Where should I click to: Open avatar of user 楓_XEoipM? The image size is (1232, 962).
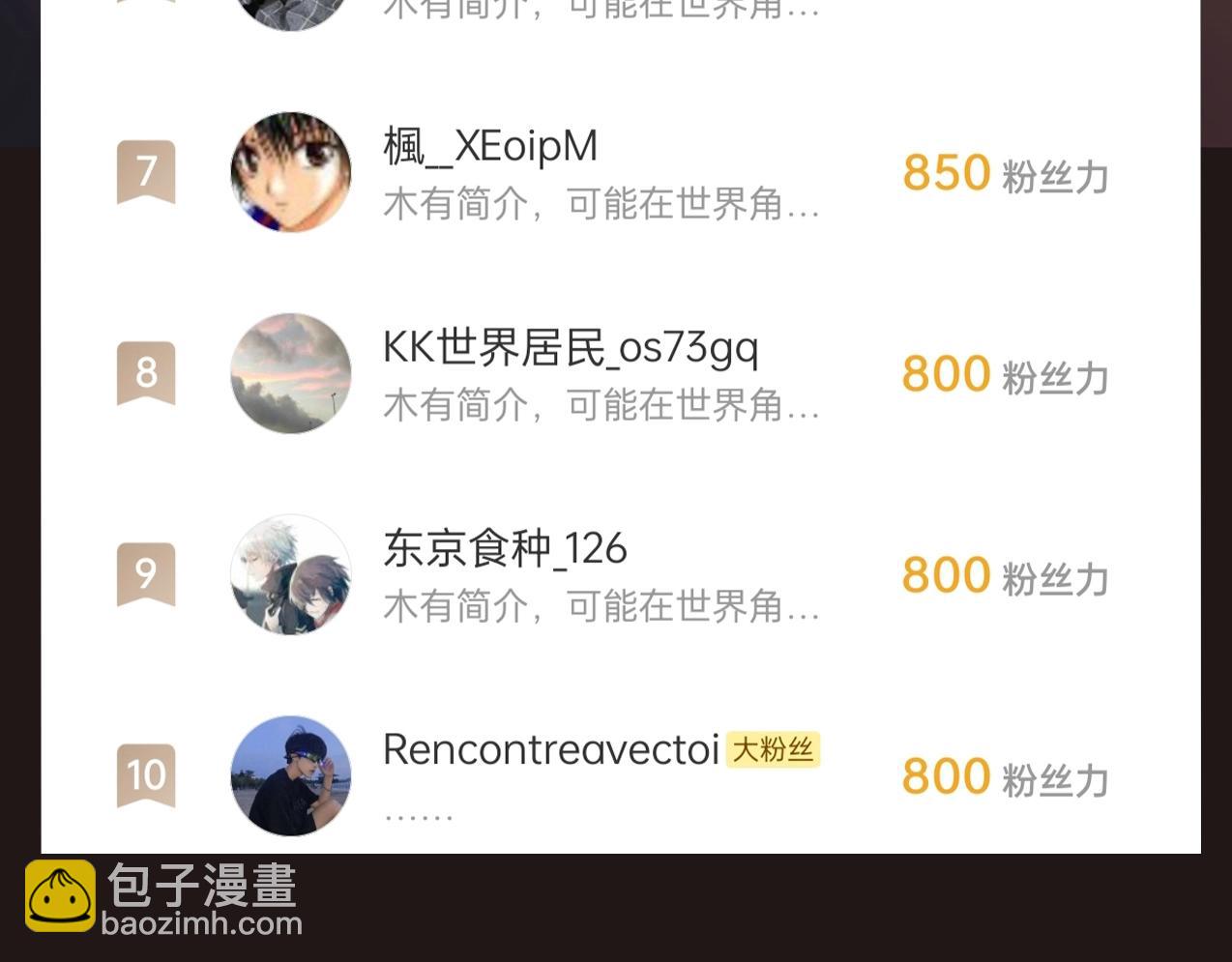point(291,172)
